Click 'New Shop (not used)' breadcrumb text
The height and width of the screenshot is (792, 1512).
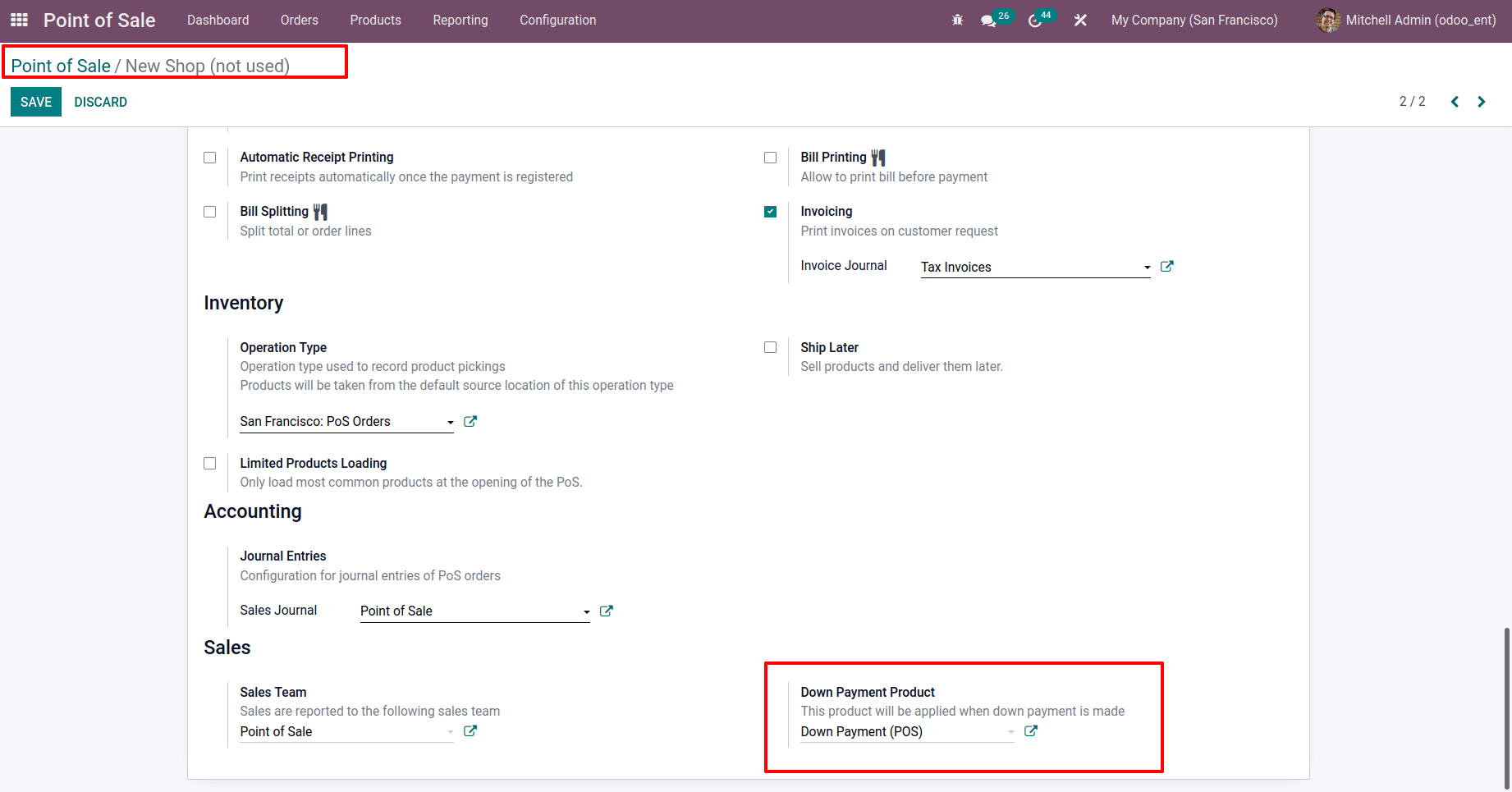207,66
